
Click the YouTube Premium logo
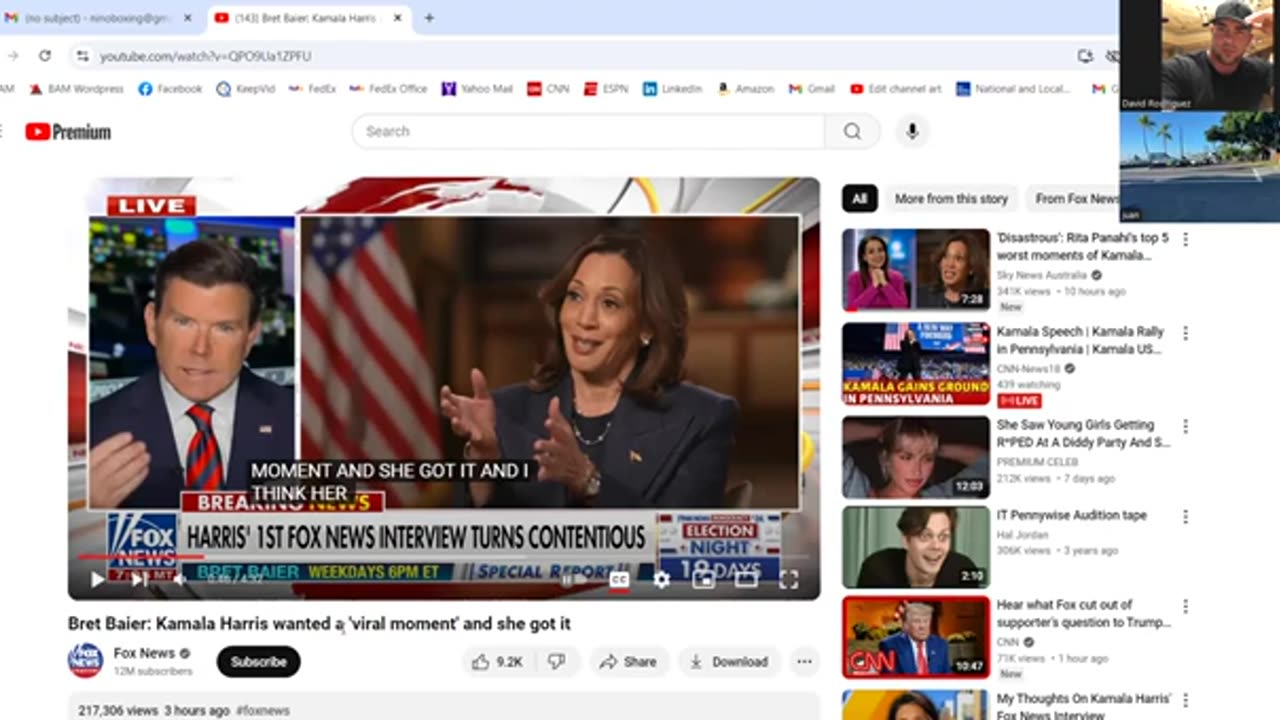point(68,132)
